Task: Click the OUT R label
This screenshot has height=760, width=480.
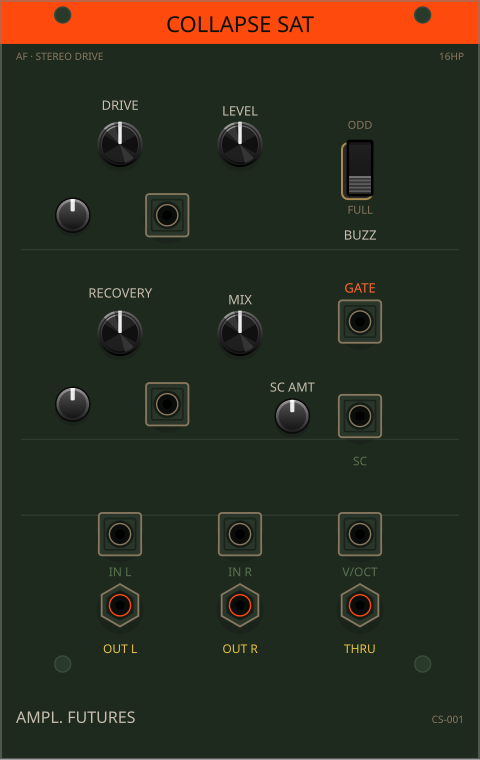Action: (x=240, y=649)
